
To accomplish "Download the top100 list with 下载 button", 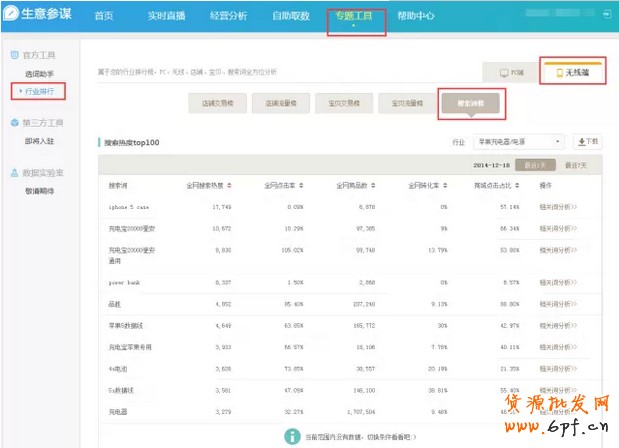I will tap(589, 142).
